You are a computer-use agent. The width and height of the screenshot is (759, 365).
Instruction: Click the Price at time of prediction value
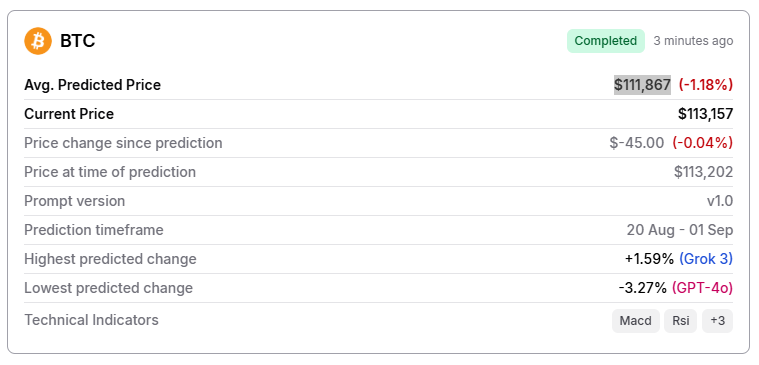[x=703, y=172]
